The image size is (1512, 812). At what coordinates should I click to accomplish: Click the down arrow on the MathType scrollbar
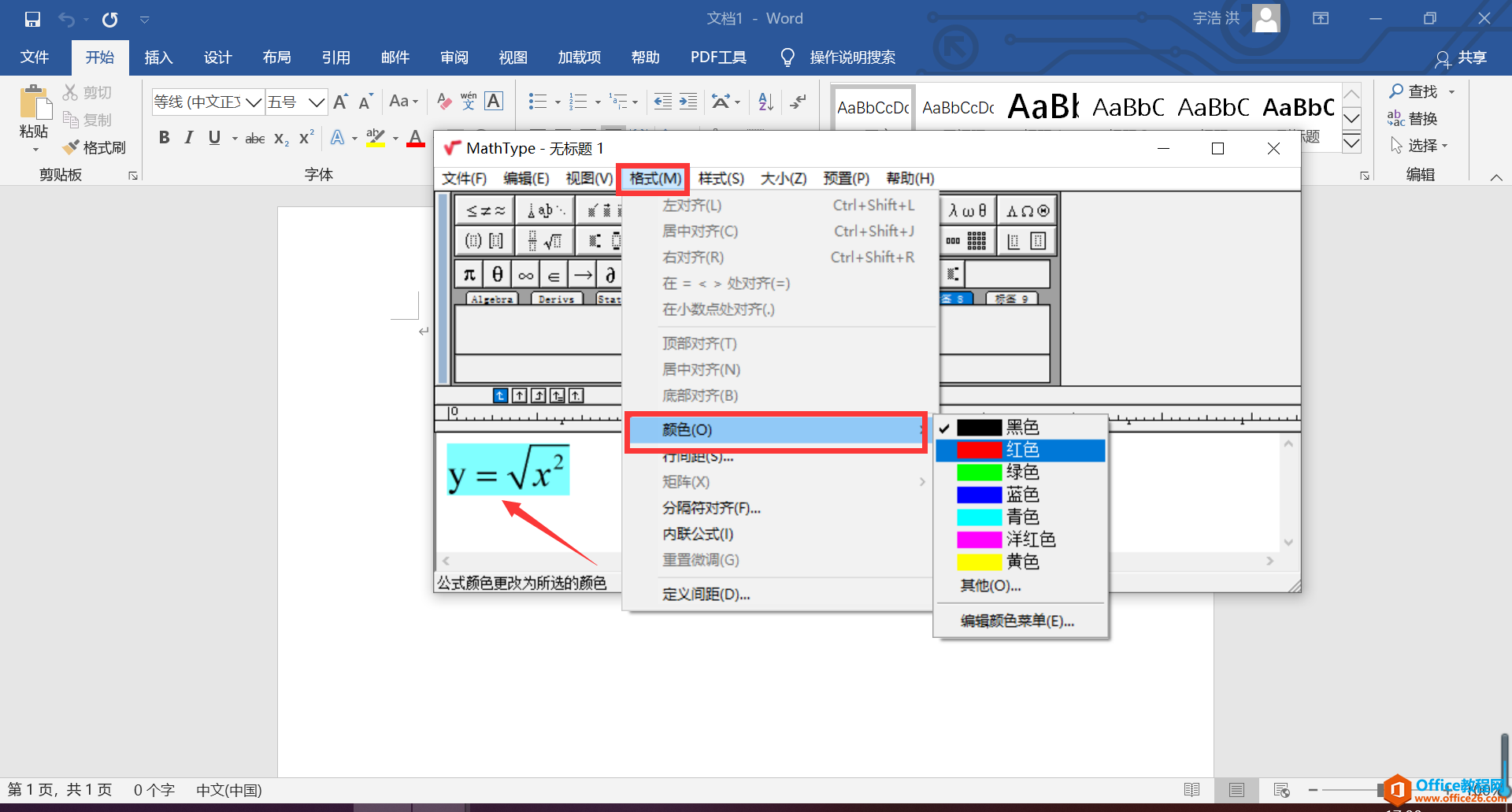(x=1289, y=542)
